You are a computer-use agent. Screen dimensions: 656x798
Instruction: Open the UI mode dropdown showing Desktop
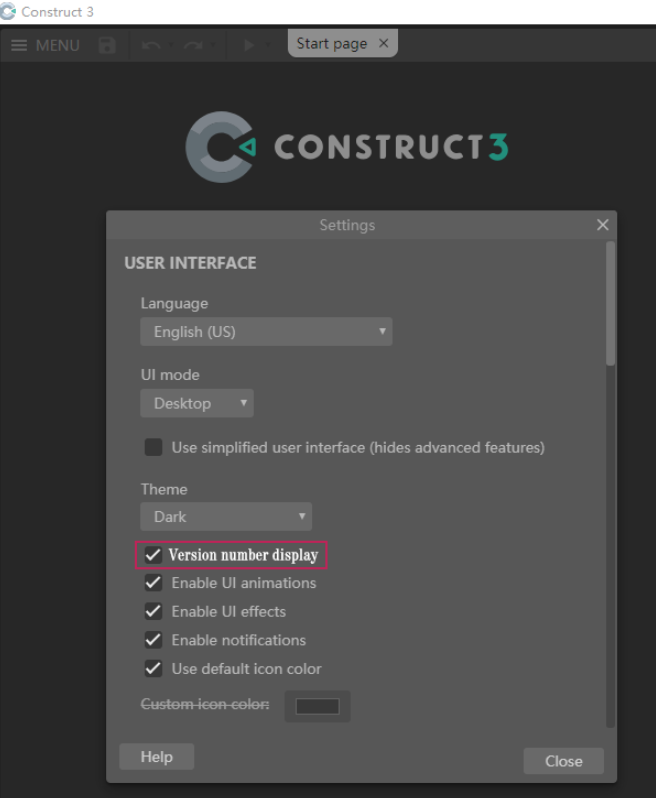pyautogui.click(x=197, y=404)
